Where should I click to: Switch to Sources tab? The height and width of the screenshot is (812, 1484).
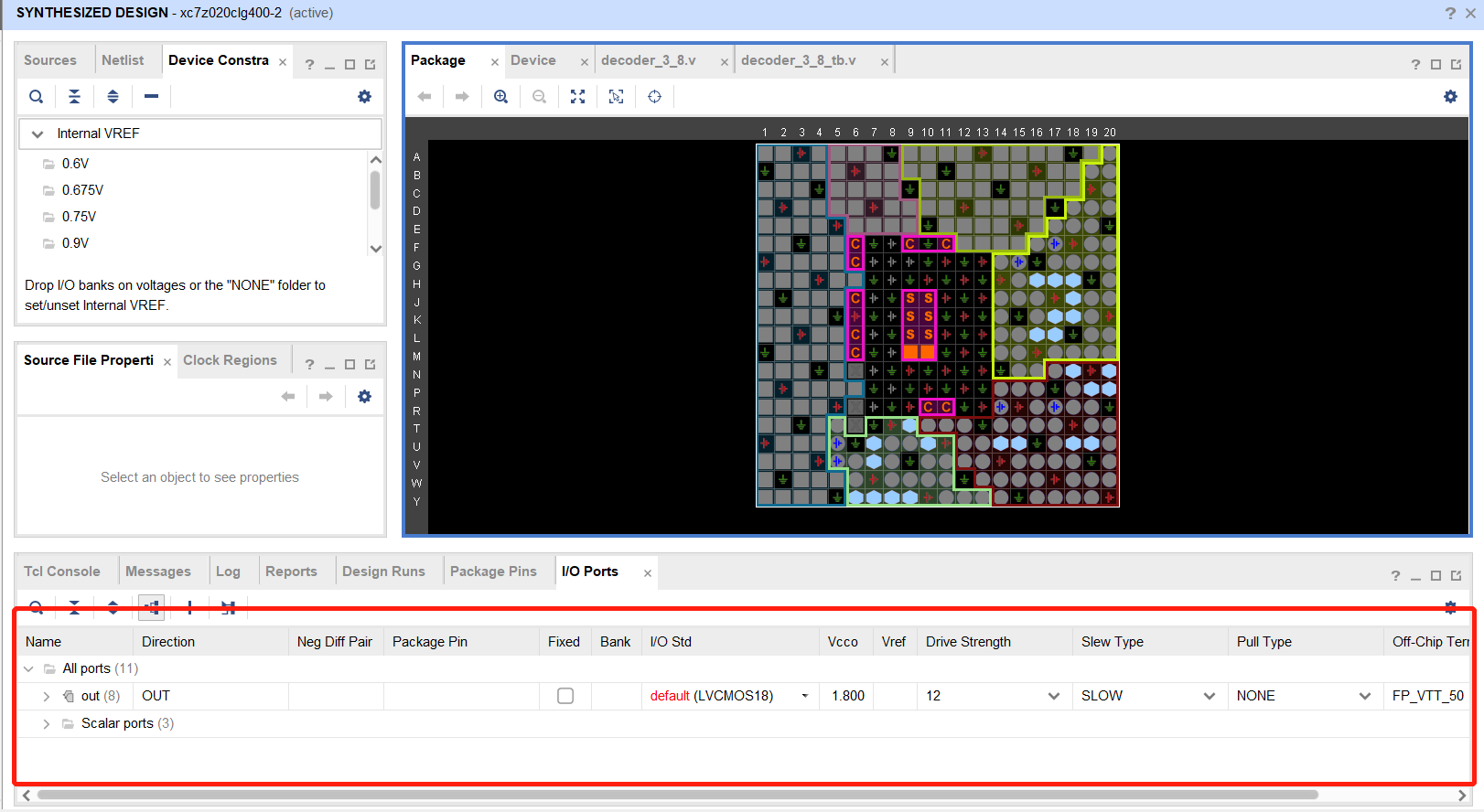tap(50, 60)
